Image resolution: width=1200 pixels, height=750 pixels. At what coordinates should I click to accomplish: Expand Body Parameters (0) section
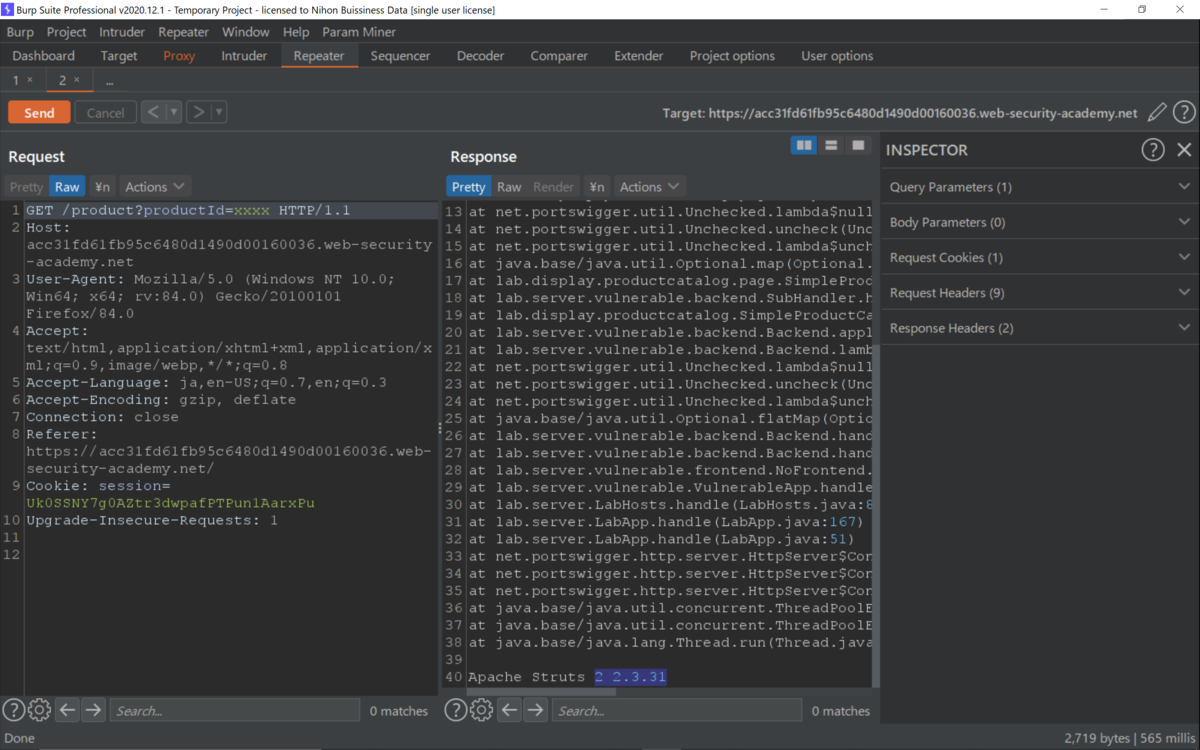pyautogui.click(x=1040, y=222)
